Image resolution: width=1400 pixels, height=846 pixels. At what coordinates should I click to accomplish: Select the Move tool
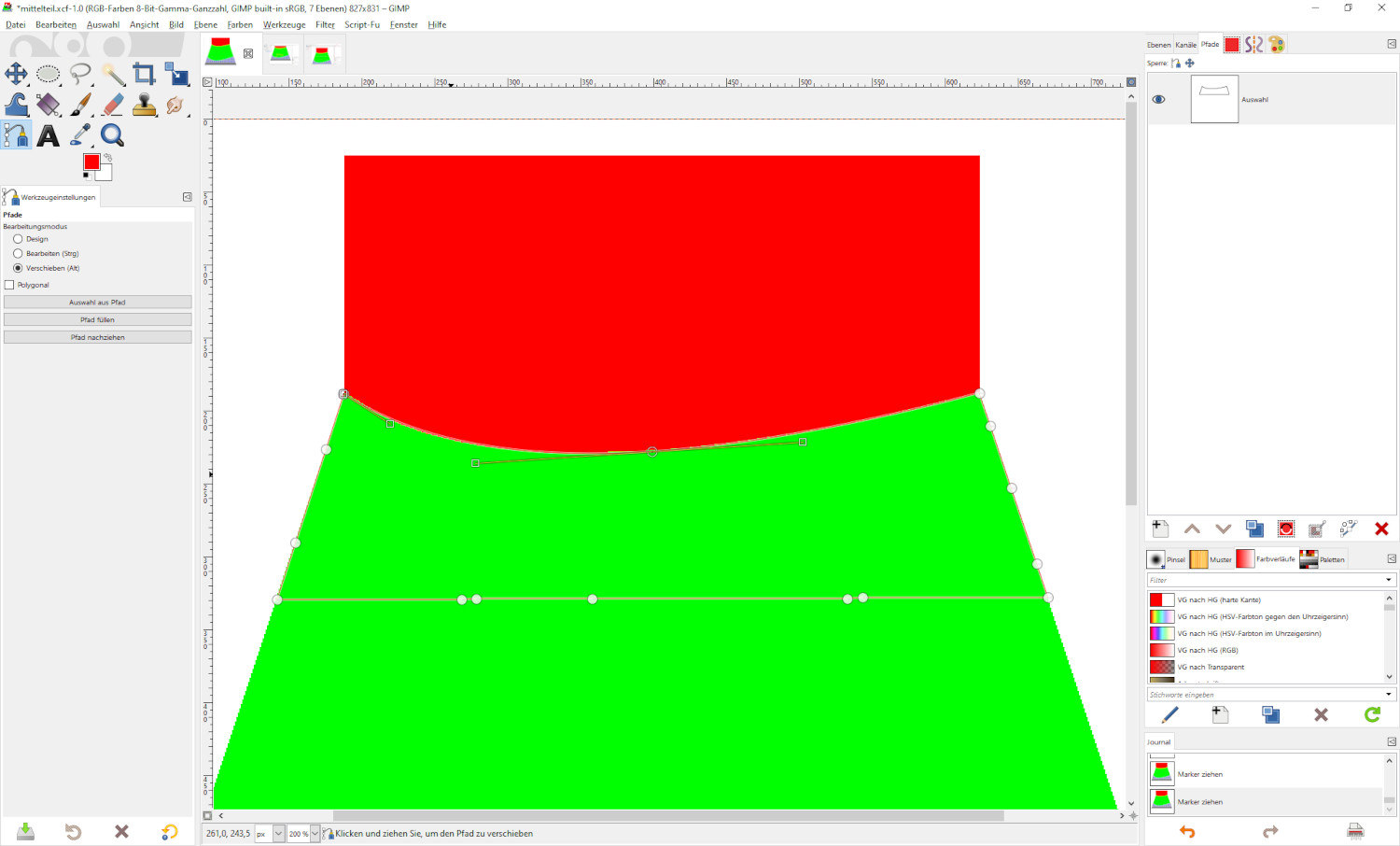tap(16, 74)
